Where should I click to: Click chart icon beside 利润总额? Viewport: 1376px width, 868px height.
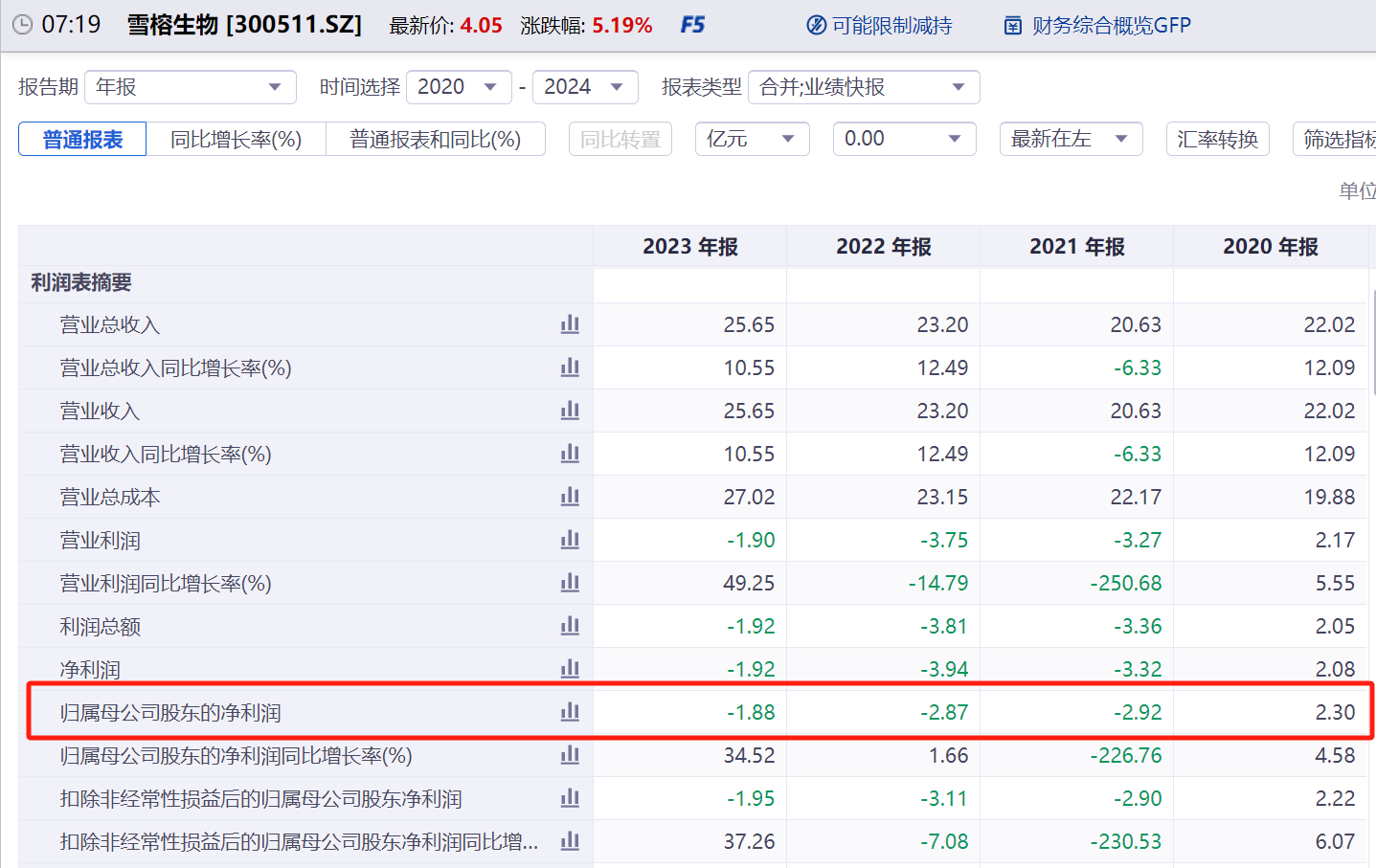(570, 626)
